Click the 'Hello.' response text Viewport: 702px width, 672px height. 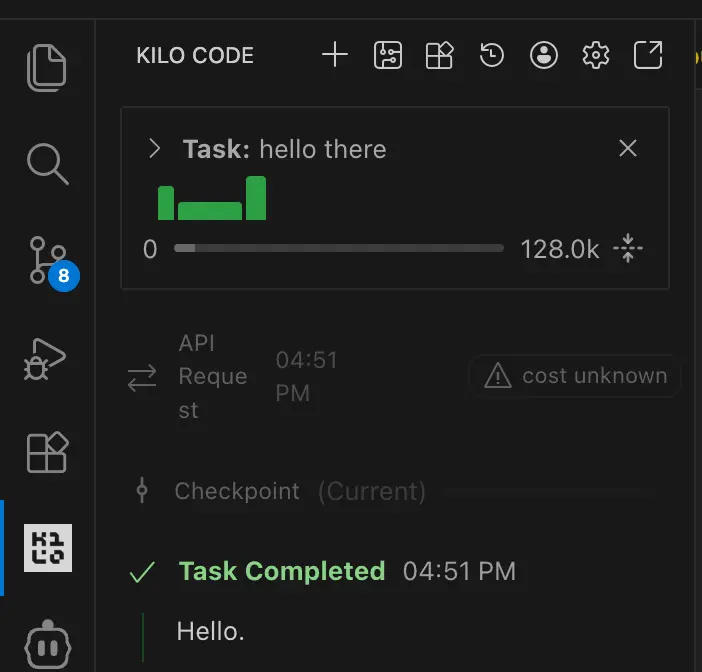(210, 632)
